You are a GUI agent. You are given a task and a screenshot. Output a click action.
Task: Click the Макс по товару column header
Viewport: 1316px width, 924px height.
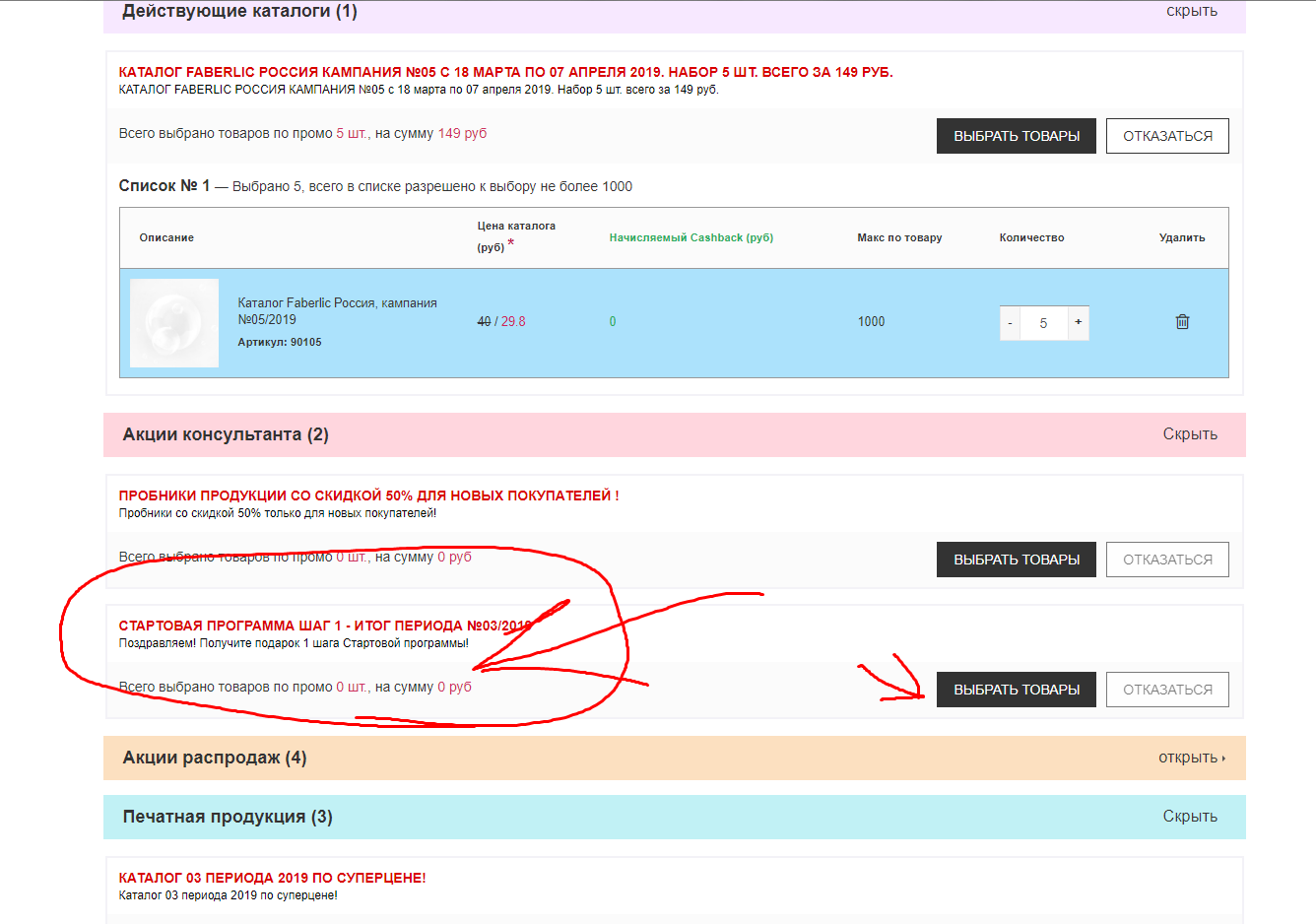click(899, 237)
